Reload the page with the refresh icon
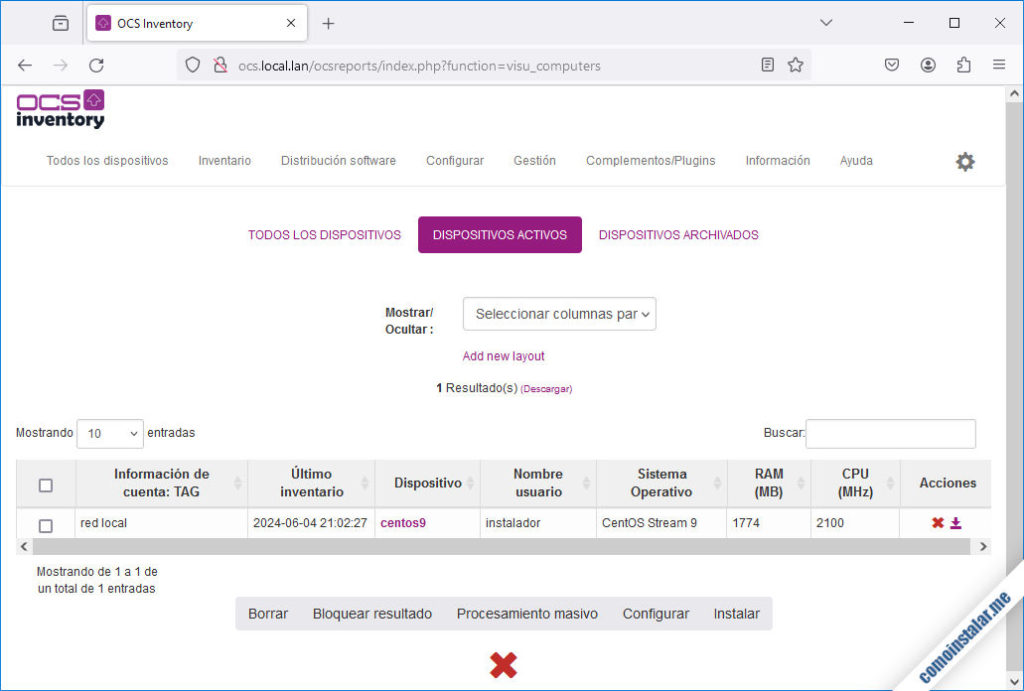 point(96,65)
